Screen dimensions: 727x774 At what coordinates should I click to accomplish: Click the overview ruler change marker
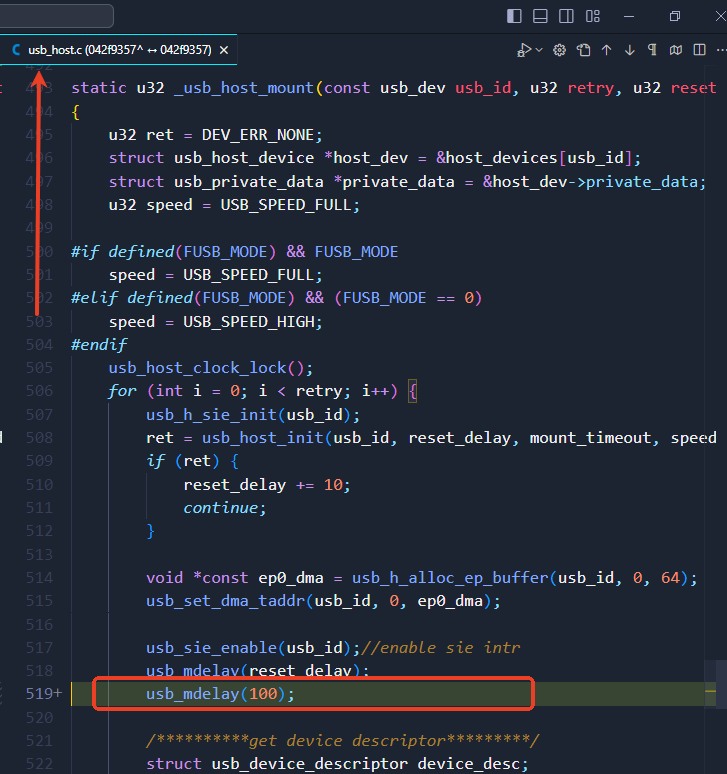710,691
